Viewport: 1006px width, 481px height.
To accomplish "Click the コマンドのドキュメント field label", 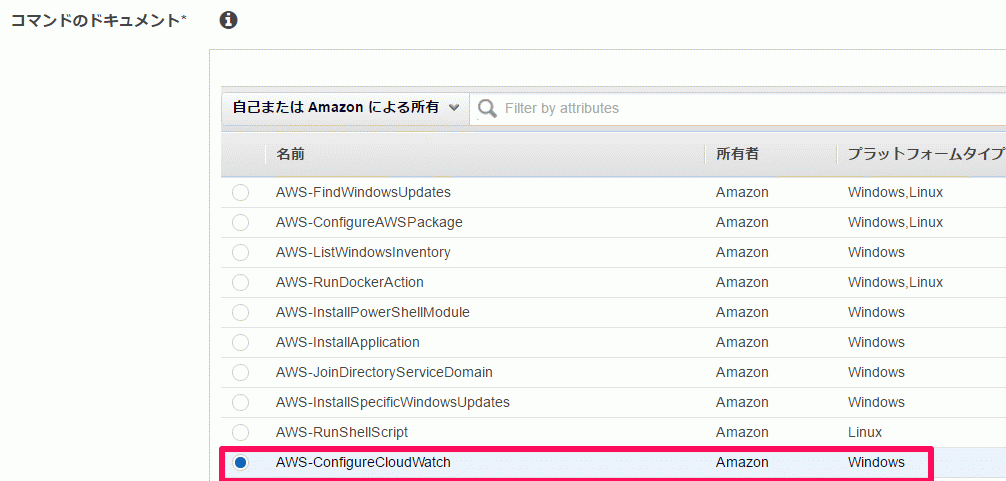I will click(99, 21).
